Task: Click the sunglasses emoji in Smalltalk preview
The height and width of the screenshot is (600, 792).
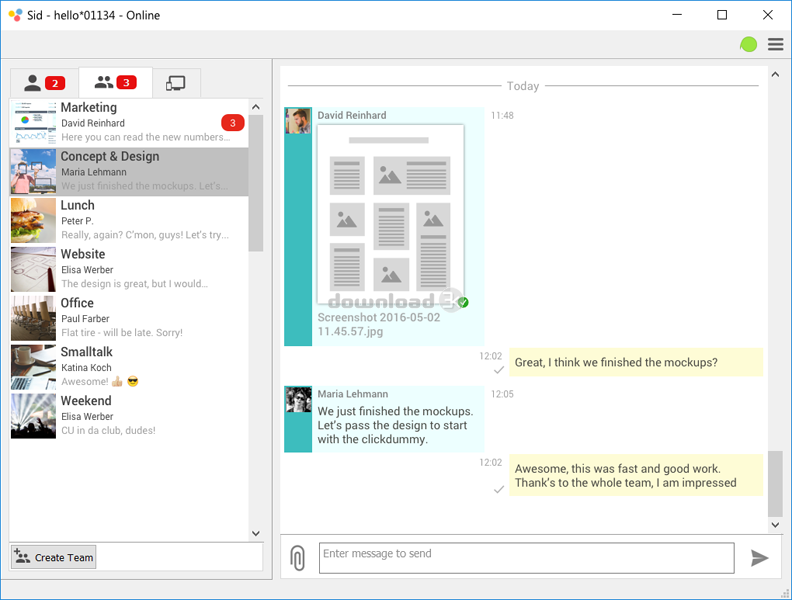Action: (133, 381)
